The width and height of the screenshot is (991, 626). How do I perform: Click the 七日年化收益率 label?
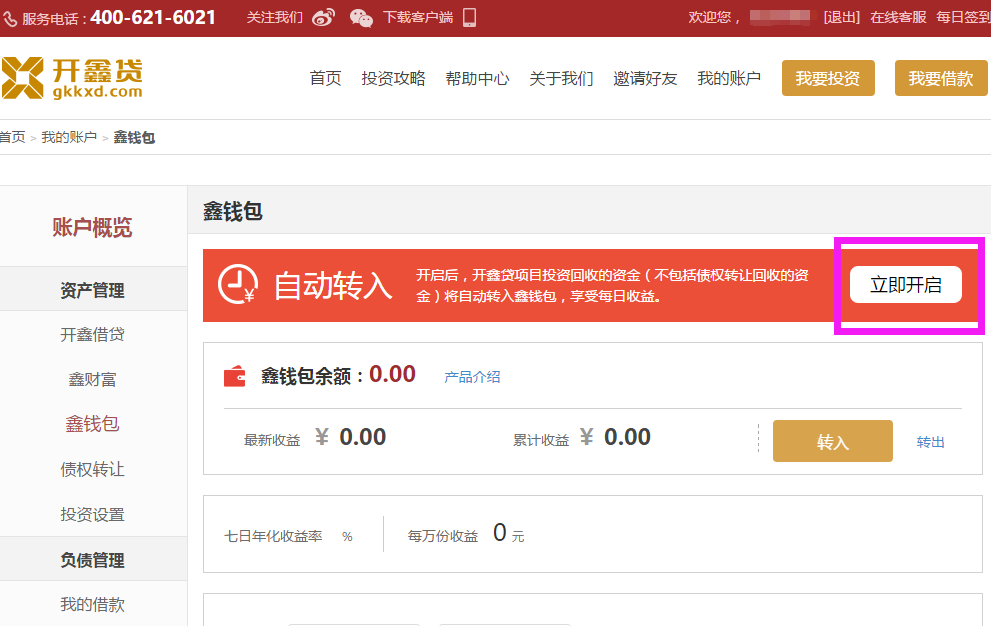273,536
